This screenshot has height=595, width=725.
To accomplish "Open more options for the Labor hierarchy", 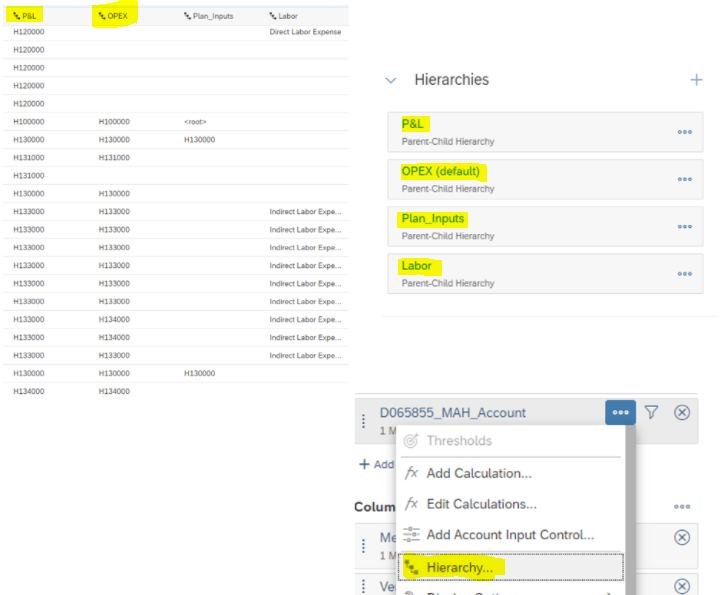I will point(684,274).
